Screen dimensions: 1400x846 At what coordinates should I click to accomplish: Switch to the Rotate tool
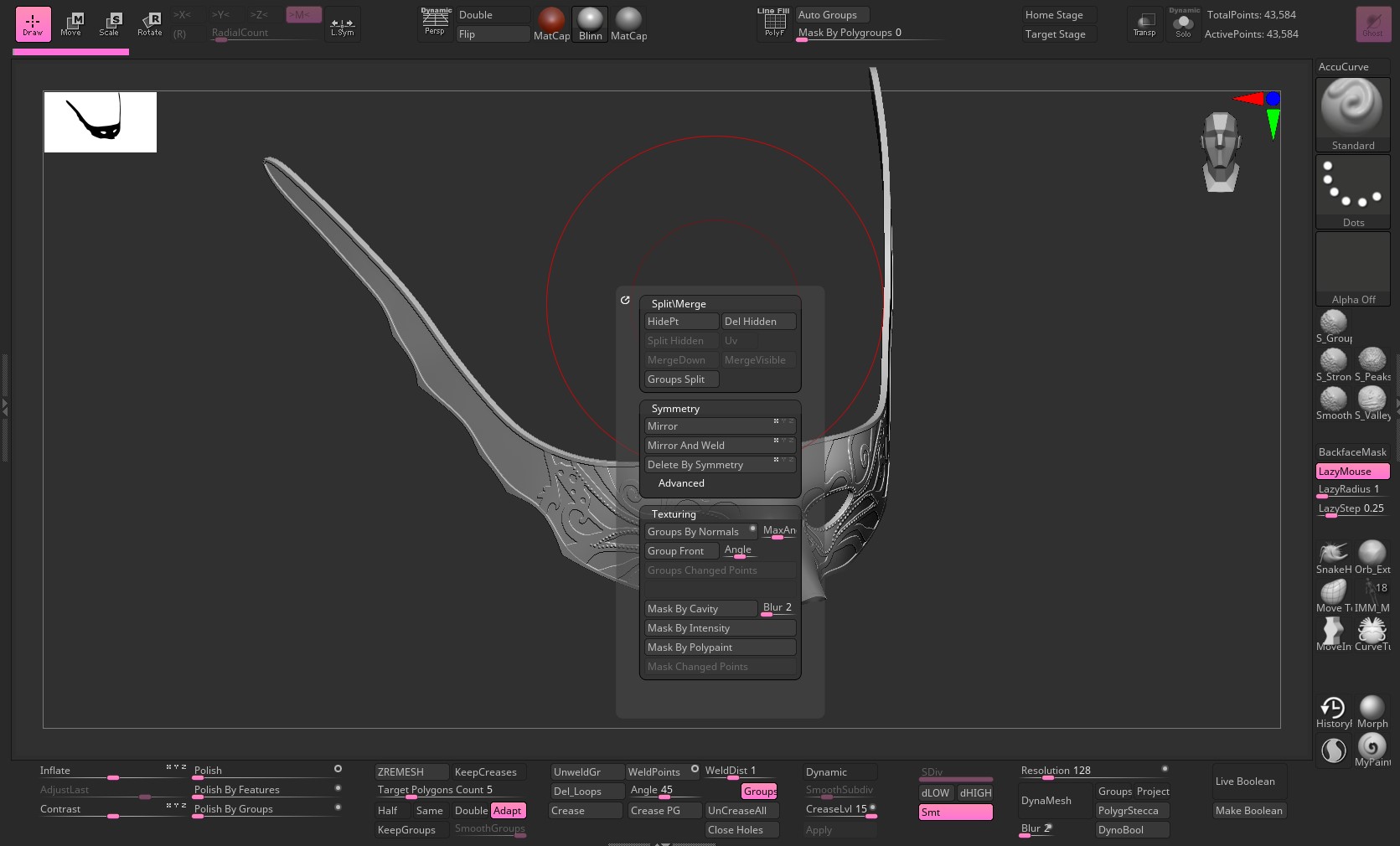point(150,24)
